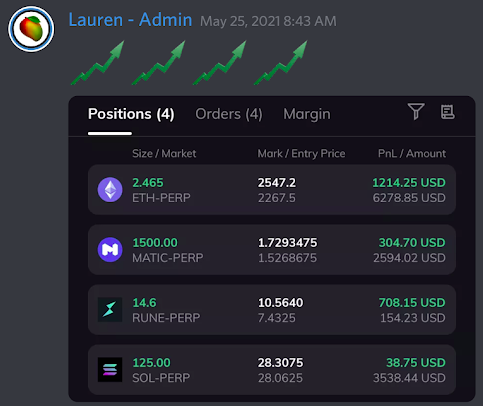The height and width of the screenshot is (406, 483).
Task: Click the Solana token icon
Action: [x=110, y=370]
